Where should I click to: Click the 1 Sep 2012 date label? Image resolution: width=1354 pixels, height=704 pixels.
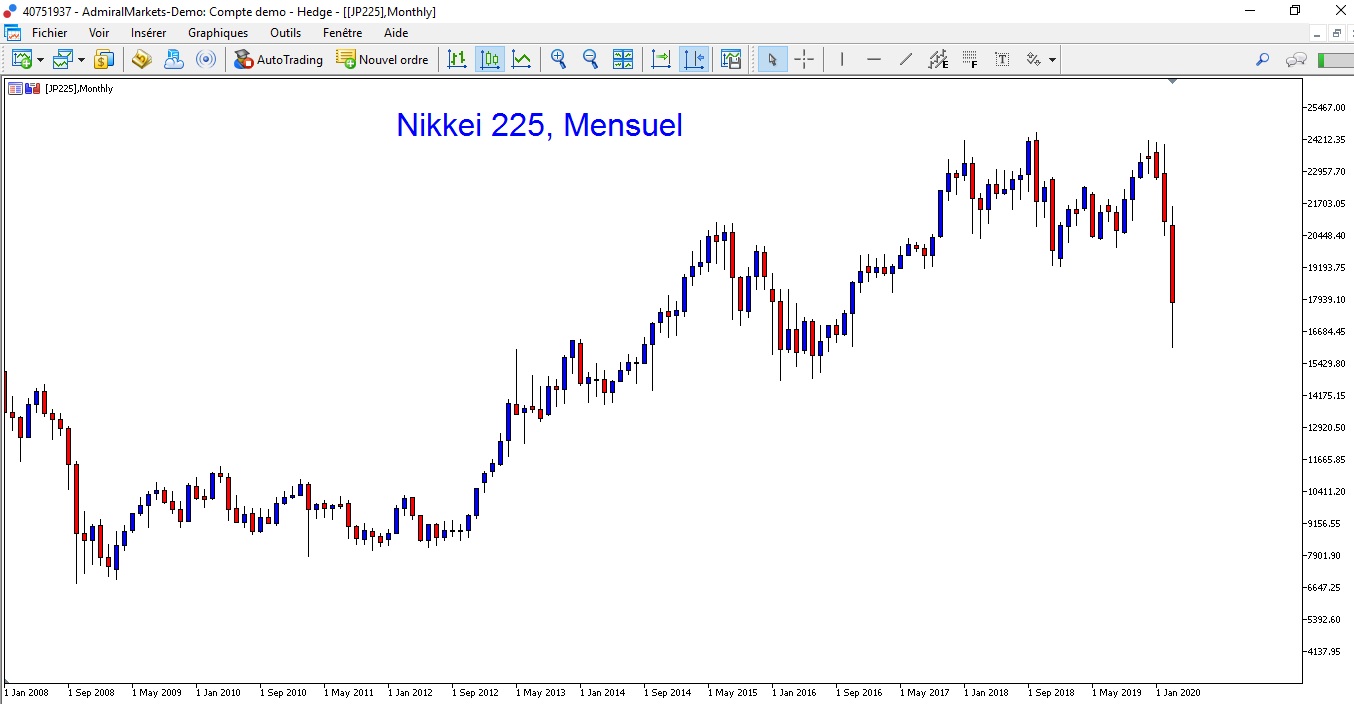[x=474, y=692]
